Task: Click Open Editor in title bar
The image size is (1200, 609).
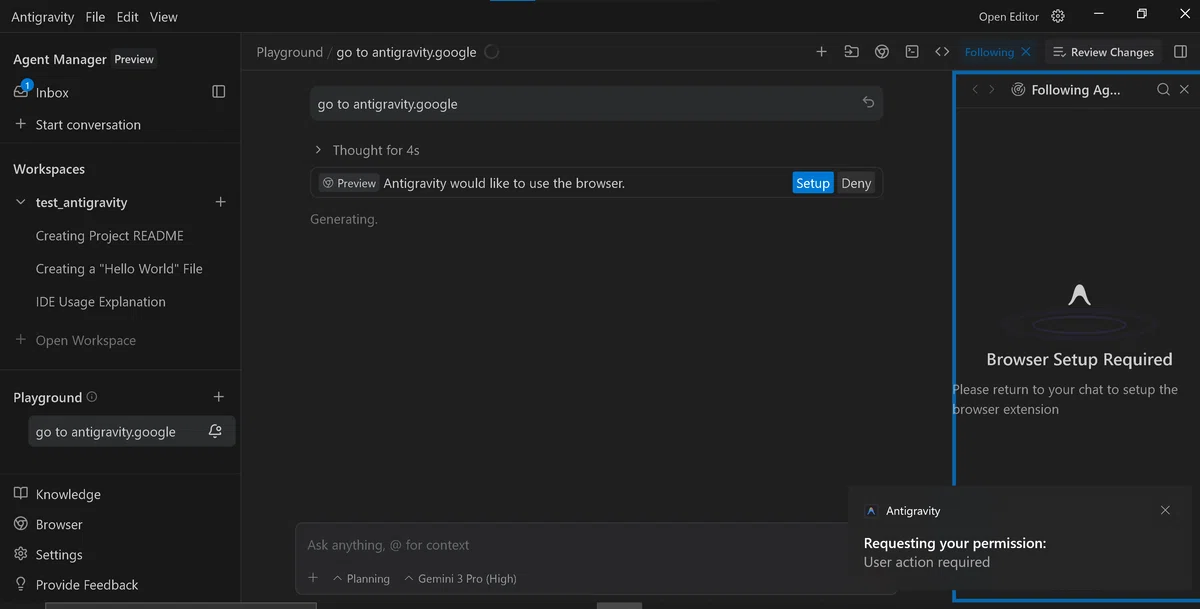Action: coord(1009,17)
